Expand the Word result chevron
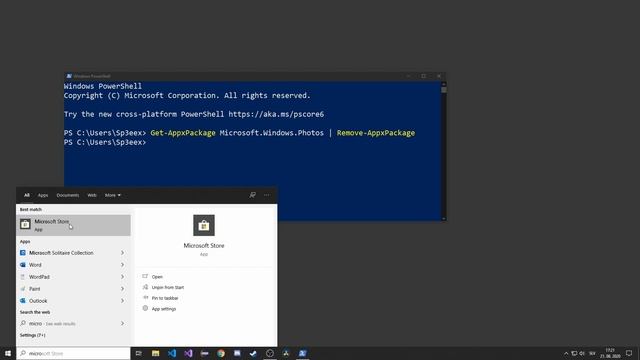 pyautogui.click(x=122, y=265)
